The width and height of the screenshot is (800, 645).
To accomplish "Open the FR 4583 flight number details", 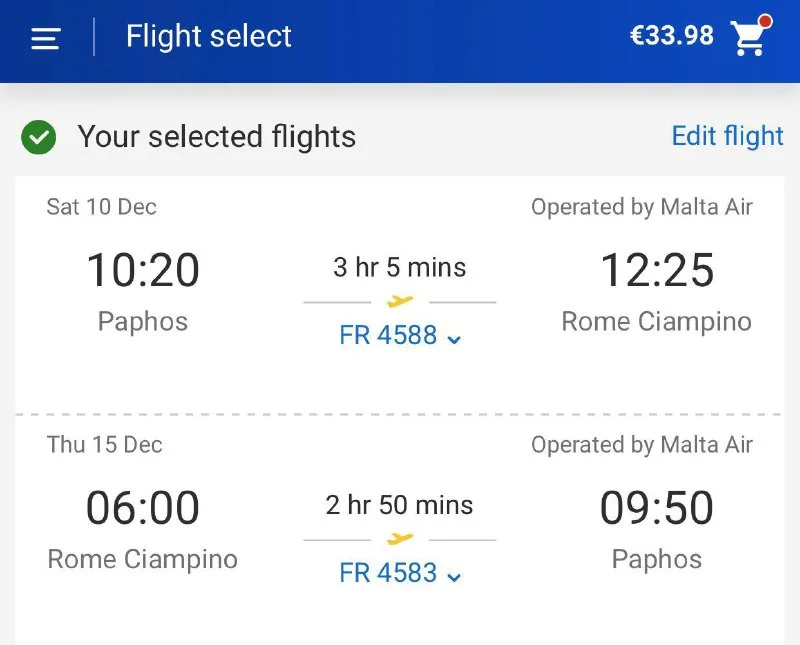I will coord(388,573).
